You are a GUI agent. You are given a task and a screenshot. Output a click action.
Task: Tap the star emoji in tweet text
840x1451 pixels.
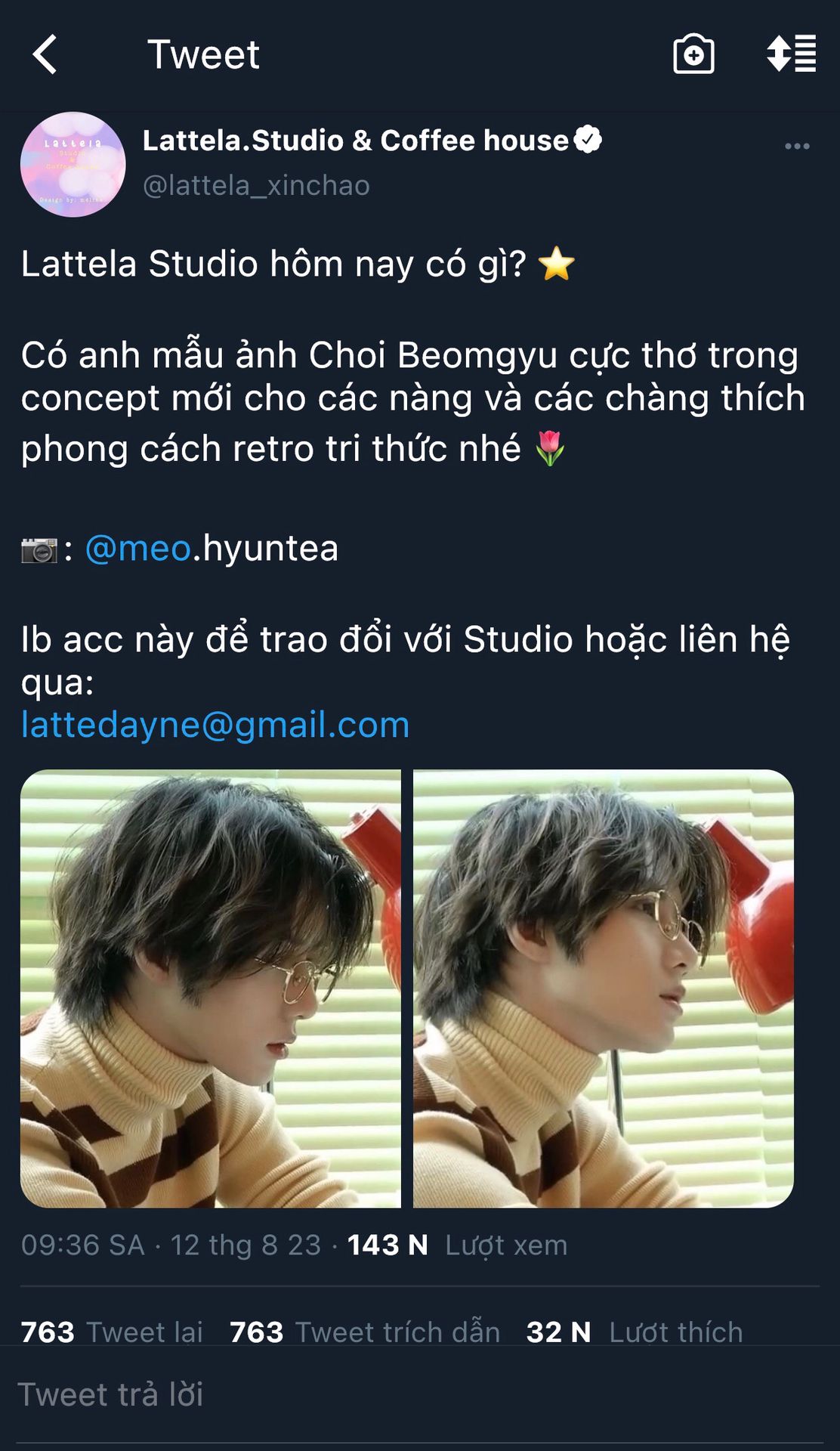click(x=557, y=265)
